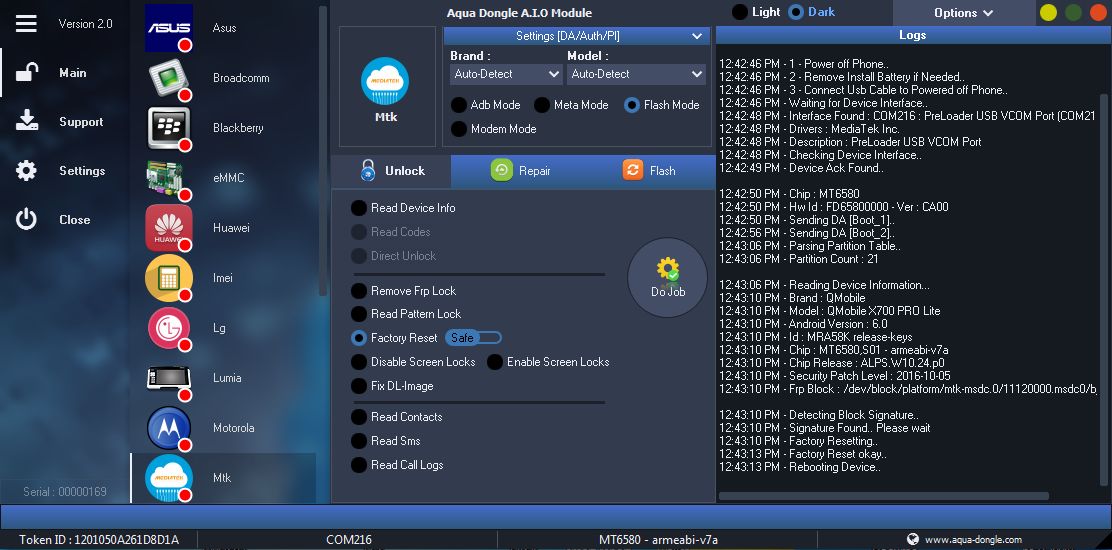The image size is (1112, 550).
Task: Click the Token ID status bar entry
Action: coord(99,540)
